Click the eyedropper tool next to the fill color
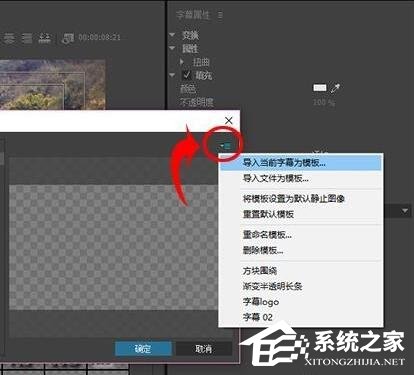 335,88
